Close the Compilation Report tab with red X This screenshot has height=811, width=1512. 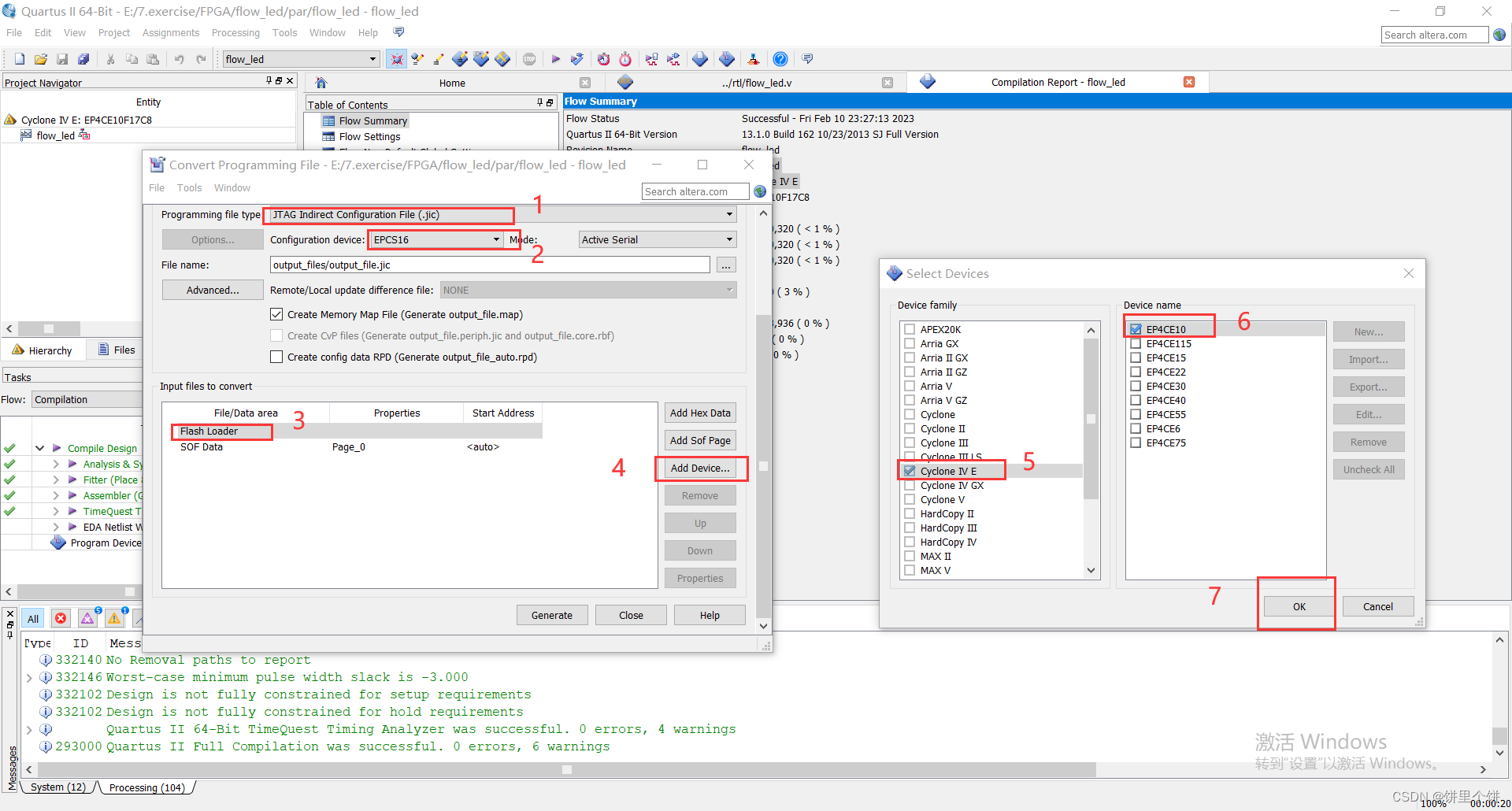[x=1189, y=82]
